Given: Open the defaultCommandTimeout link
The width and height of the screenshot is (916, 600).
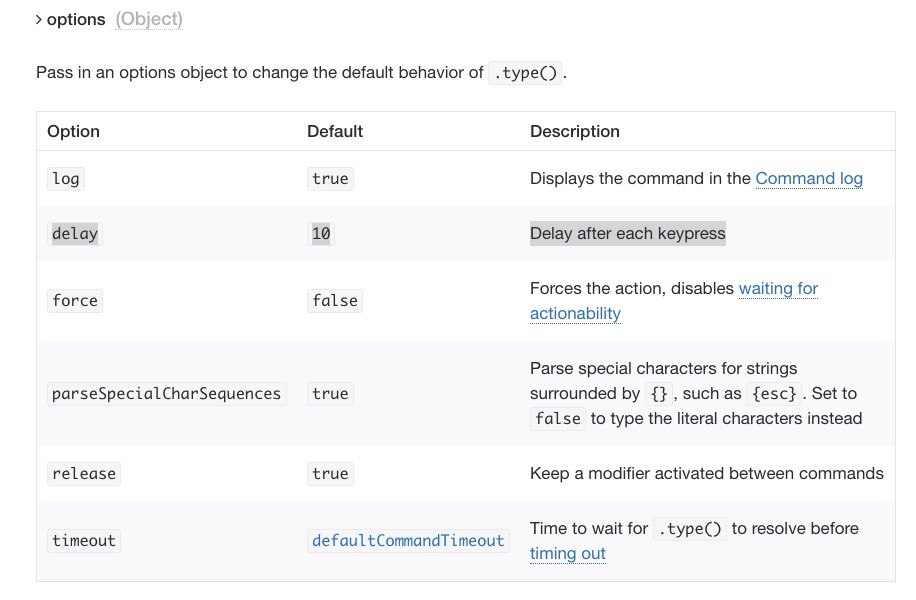Looking at the screenshot, I should click(x=408, y=540).
